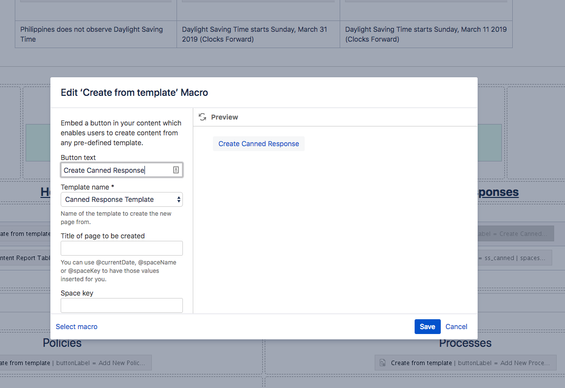Cancel editing the macro

pyautogui.click(x=456, y=326)
